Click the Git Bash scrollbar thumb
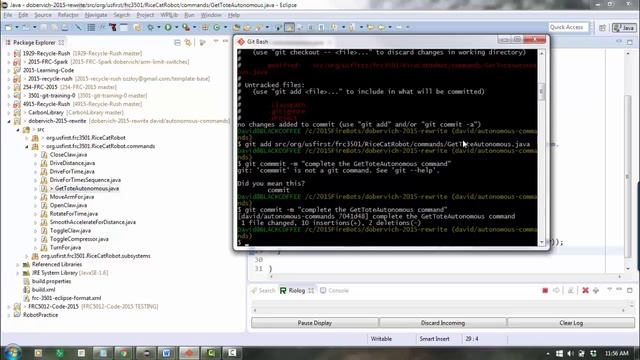The height and width of the screenshot is (360, 640). point(542,91)
